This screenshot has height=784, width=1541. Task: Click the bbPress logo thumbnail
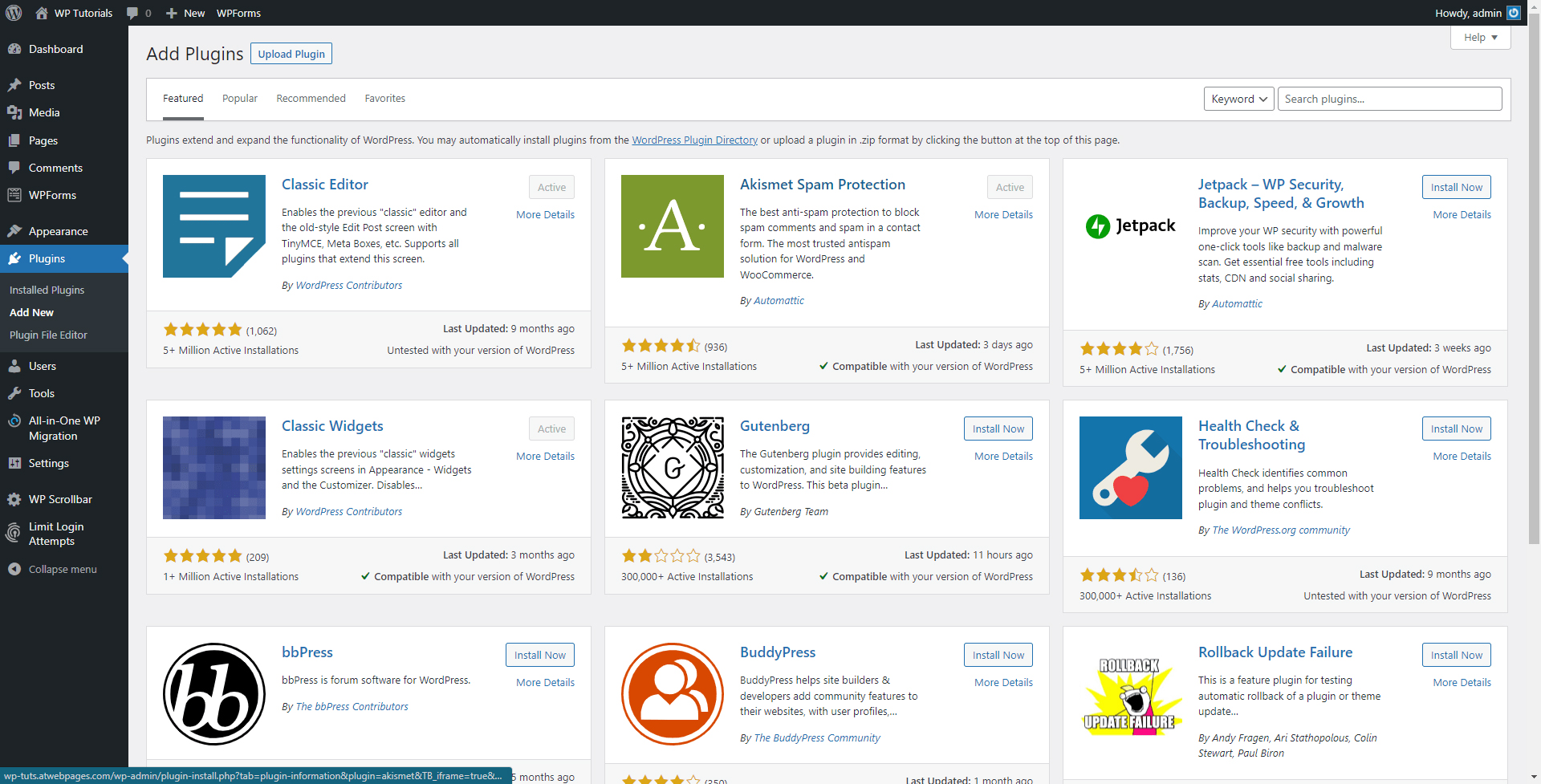[x=214, y=694]
